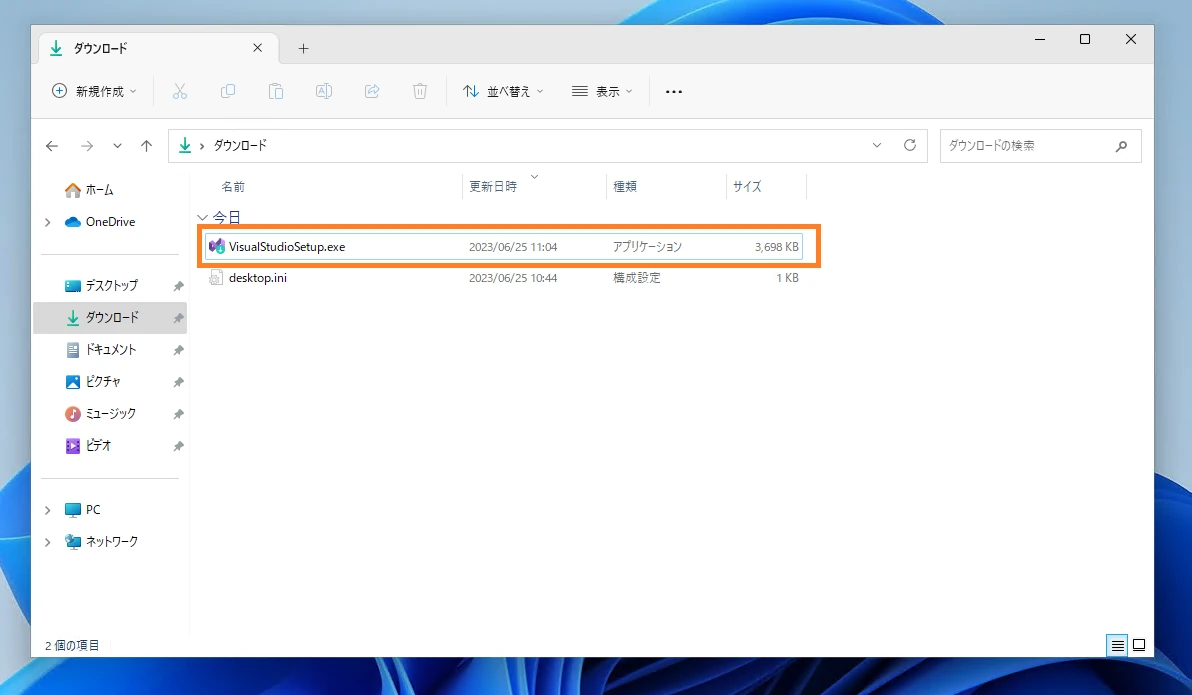Sort by 名前 column header
1192x695 pixels.
click(233, 186)
